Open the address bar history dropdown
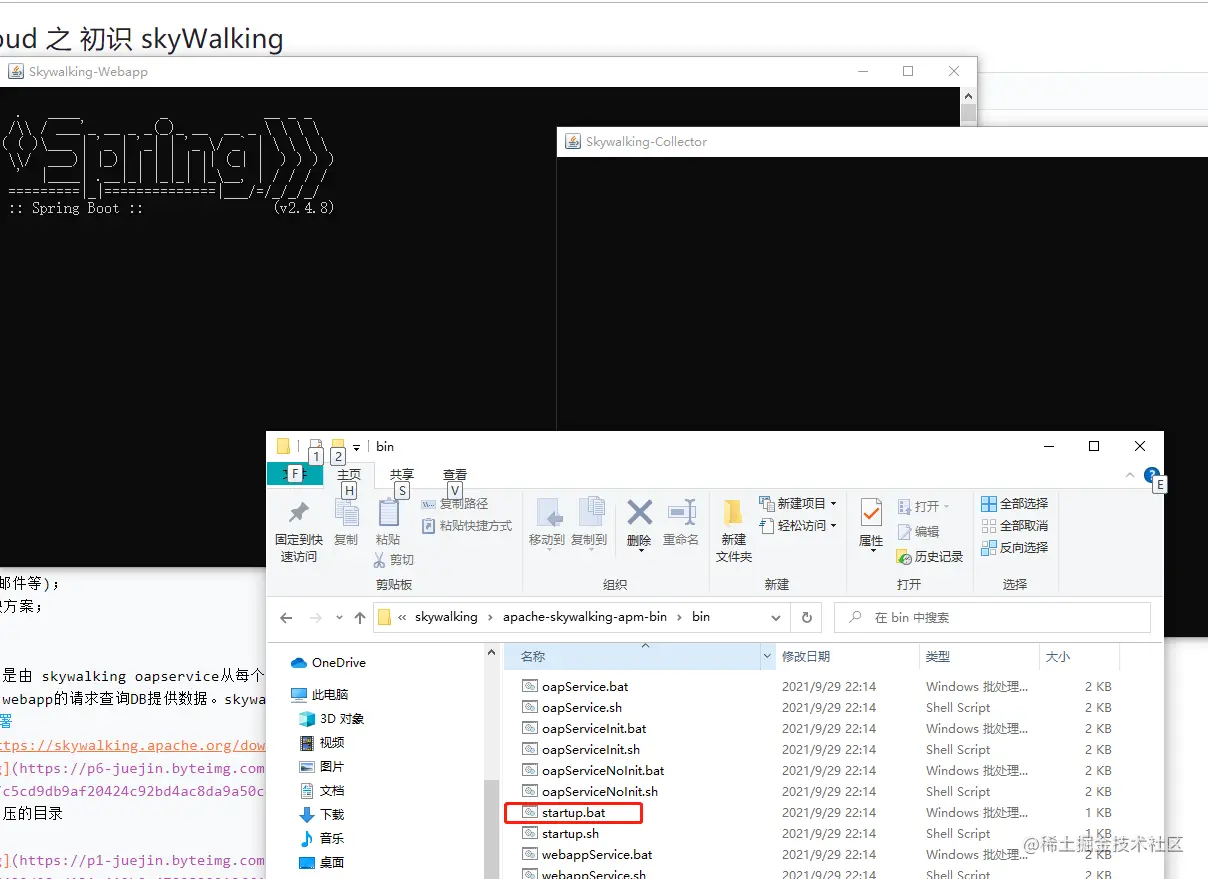Image resolution: width=1208 pixels, height=879 pixels. [x=778, y=618]
